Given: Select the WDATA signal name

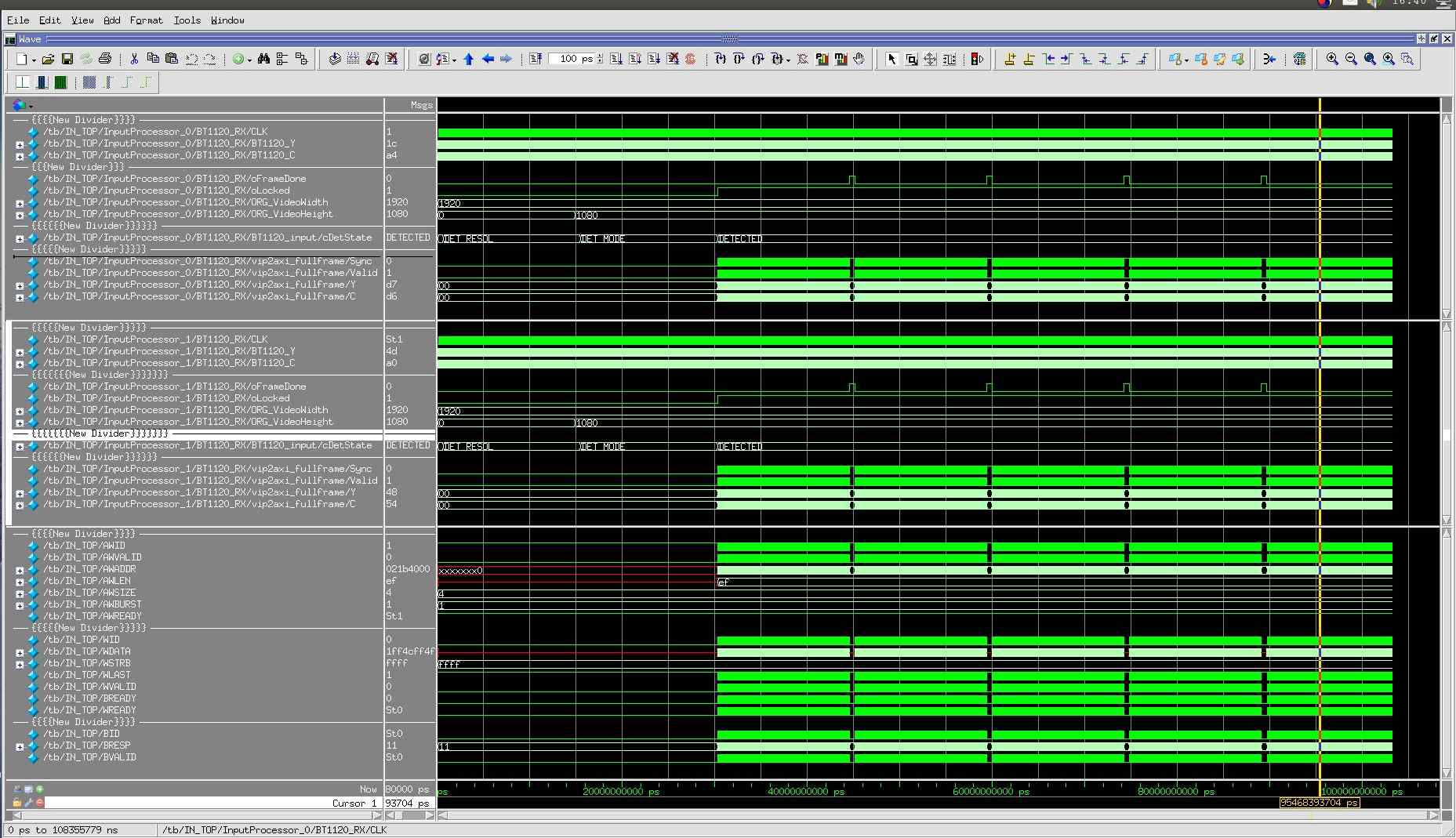Looking at the screenshot, I should [86, 651].
